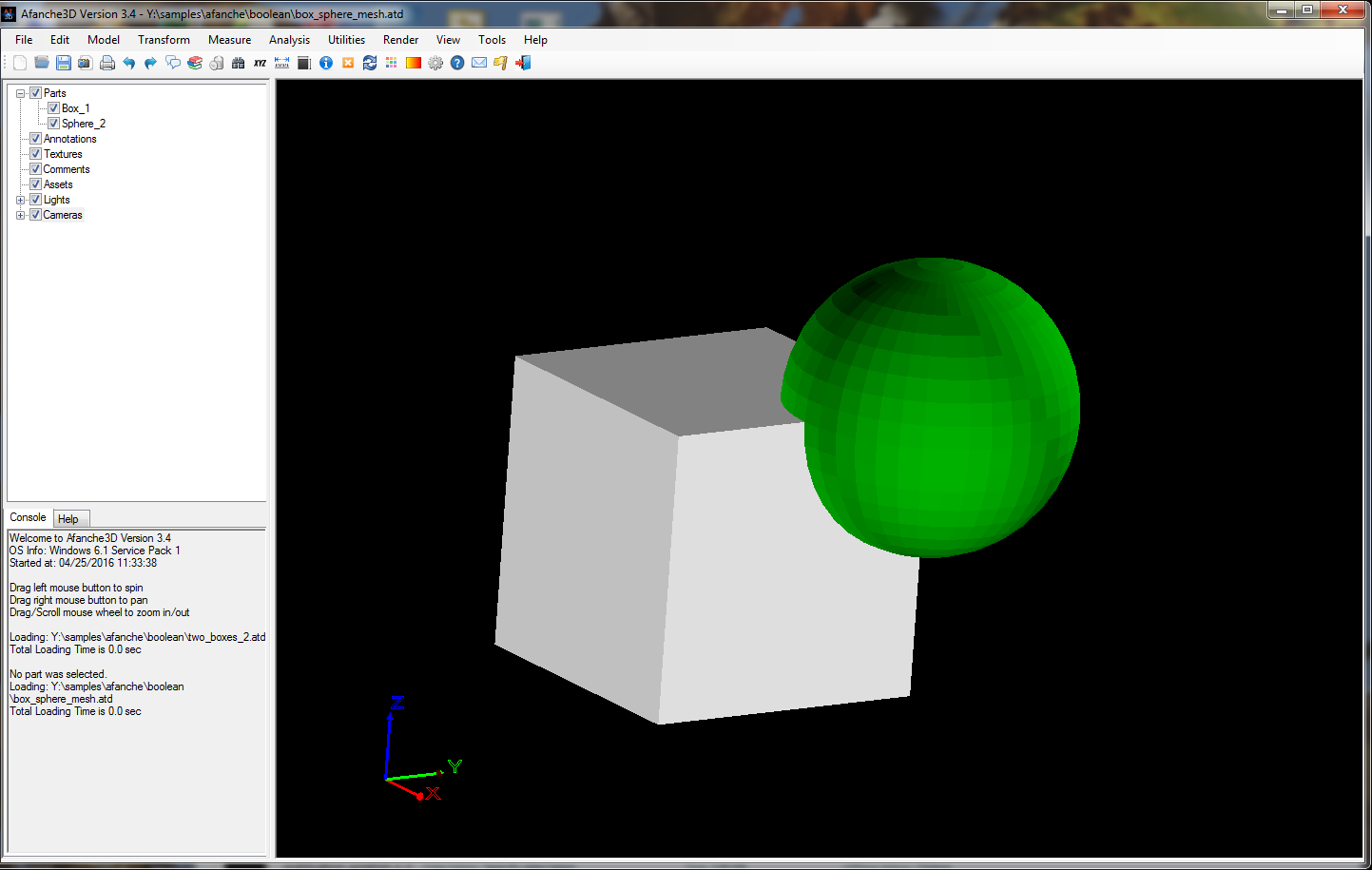Click the screenshot camera icon
This screenshot has height=870, width=1372.
coord(85,63)
